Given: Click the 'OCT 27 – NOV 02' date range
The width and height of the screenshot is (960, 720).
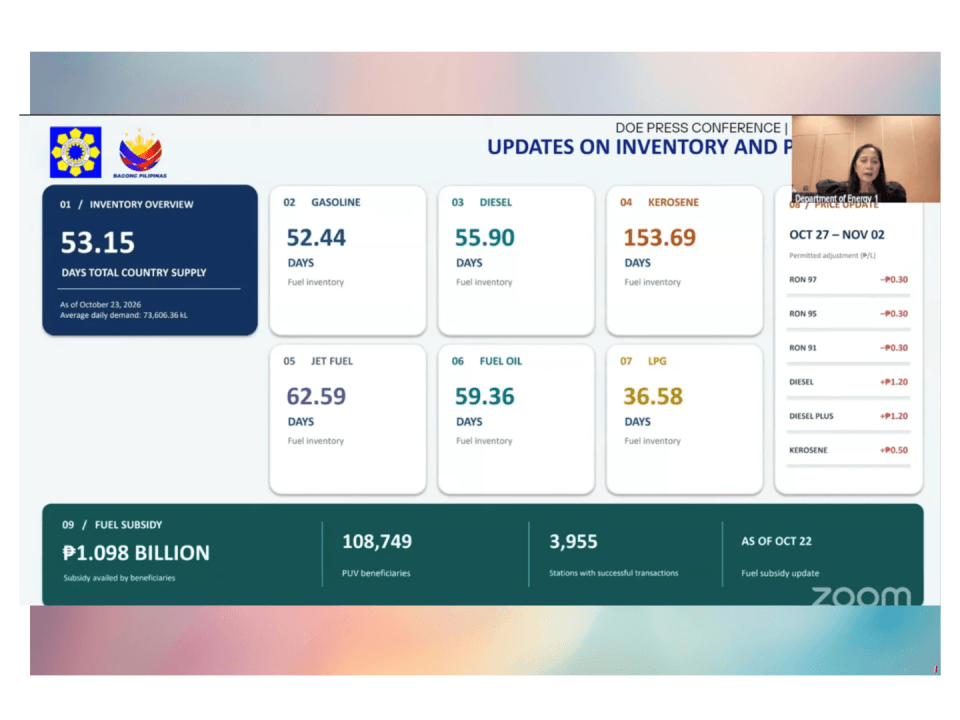Looking at the screenshot, I should 836,234.
